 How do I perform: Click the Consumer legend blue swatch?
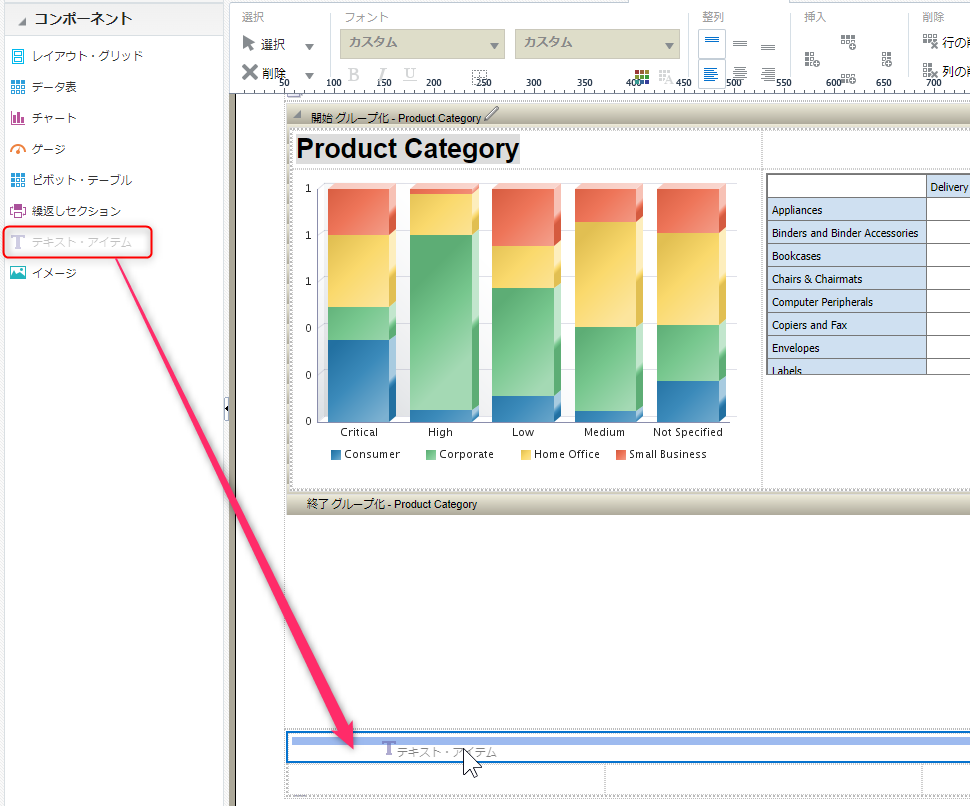(336, 455)
